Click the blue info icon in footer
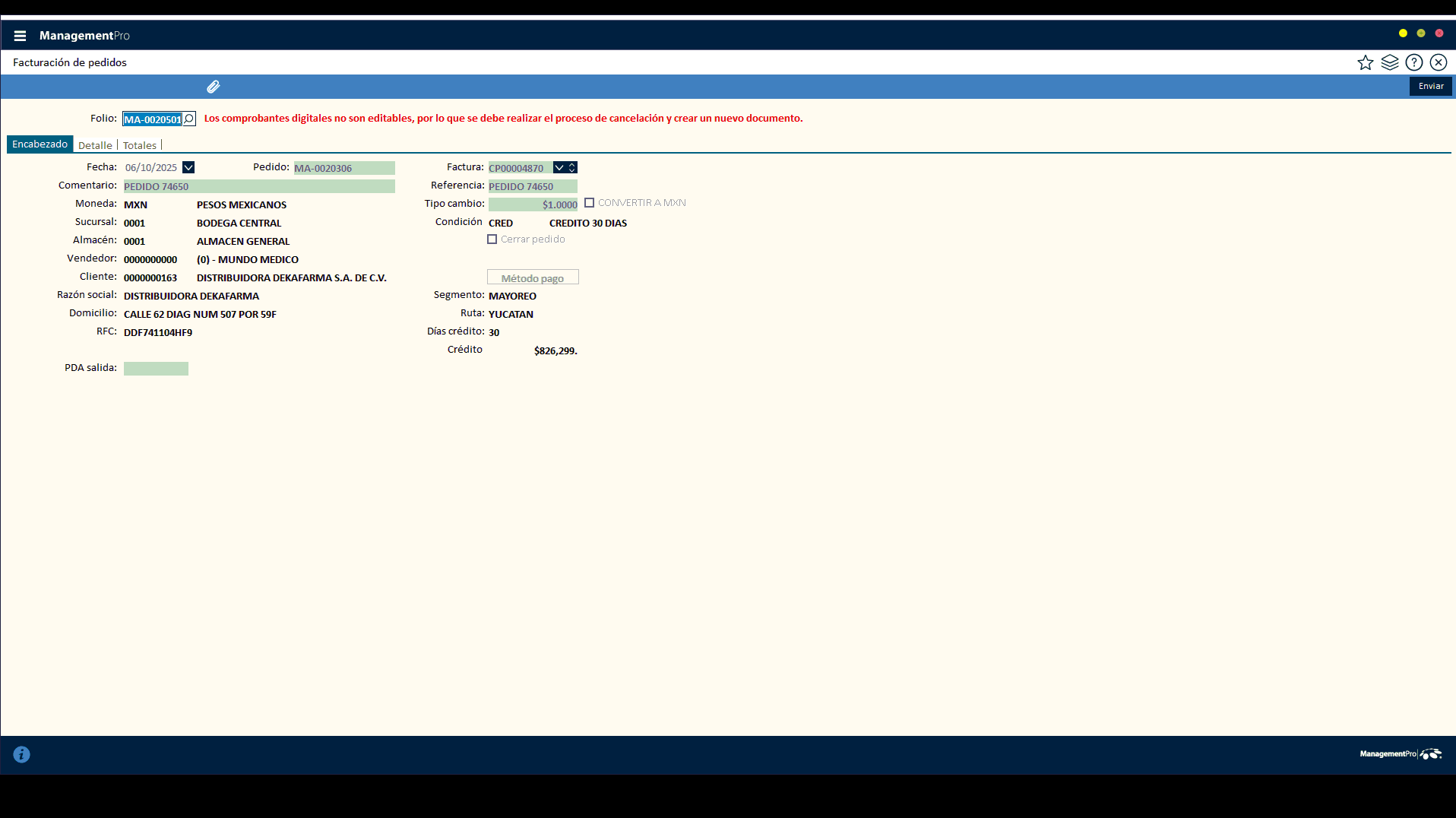Image resolution: width=1456 pixels, height=818 pixels. click(21, 754)
